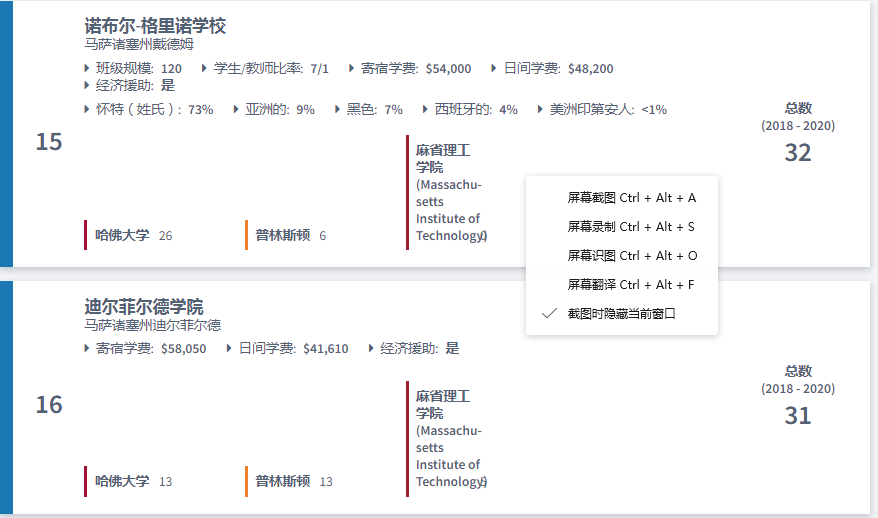This screenshot has width=878, height=518.
Task: Click 普林斯顿 with count 13
Action: tap(282, 482)
